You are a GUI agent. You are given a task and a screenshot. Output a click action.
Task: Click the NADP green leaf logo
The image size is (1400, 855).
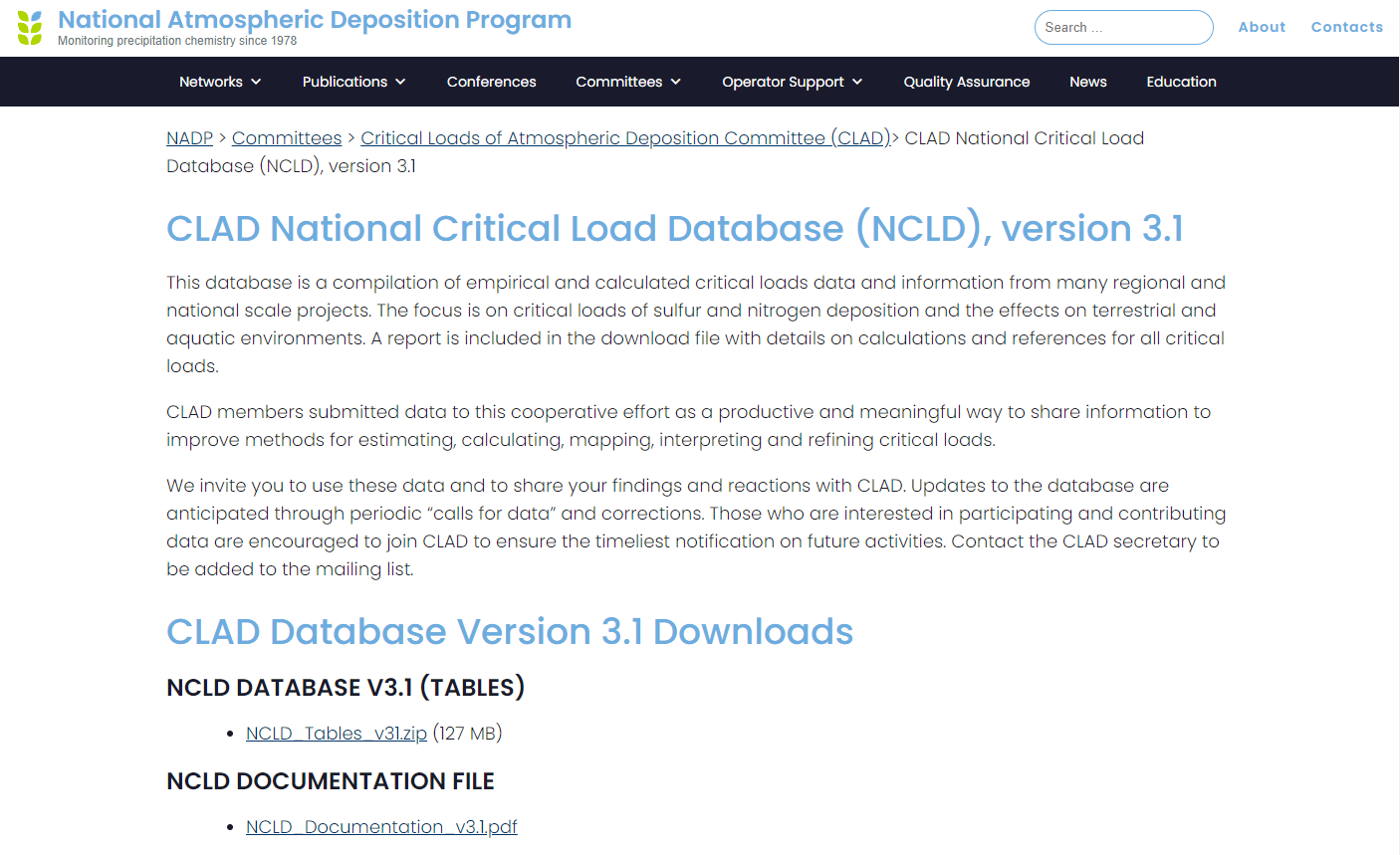[x=30, y=28]
